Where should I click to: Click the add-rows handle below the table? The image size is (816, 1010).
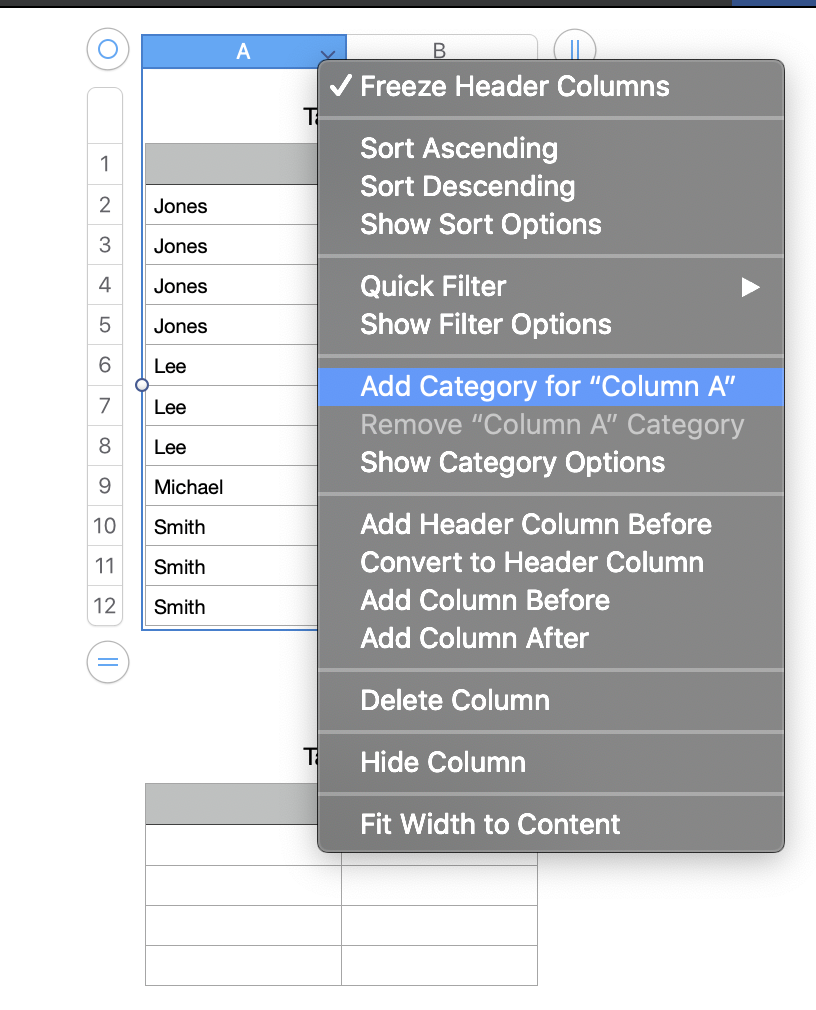click(x=108, y=662)
